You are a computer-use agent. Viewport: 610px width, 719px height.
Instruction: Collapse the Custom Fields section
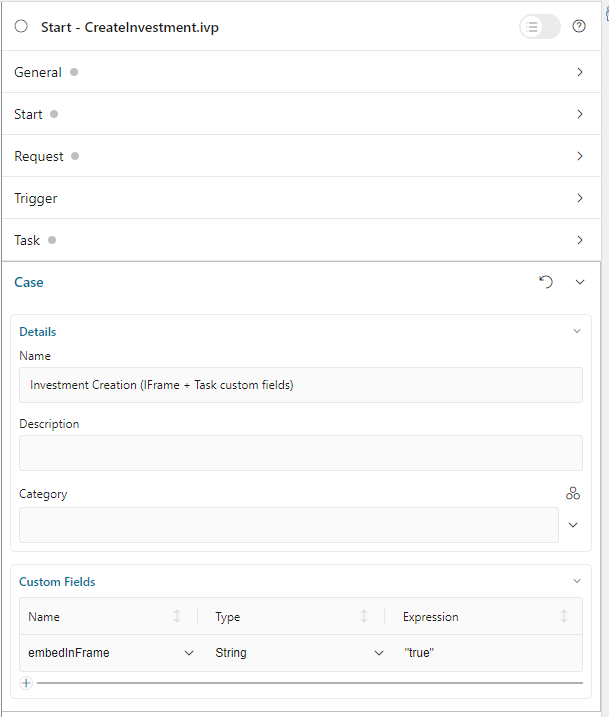click(x=576, y=581)
